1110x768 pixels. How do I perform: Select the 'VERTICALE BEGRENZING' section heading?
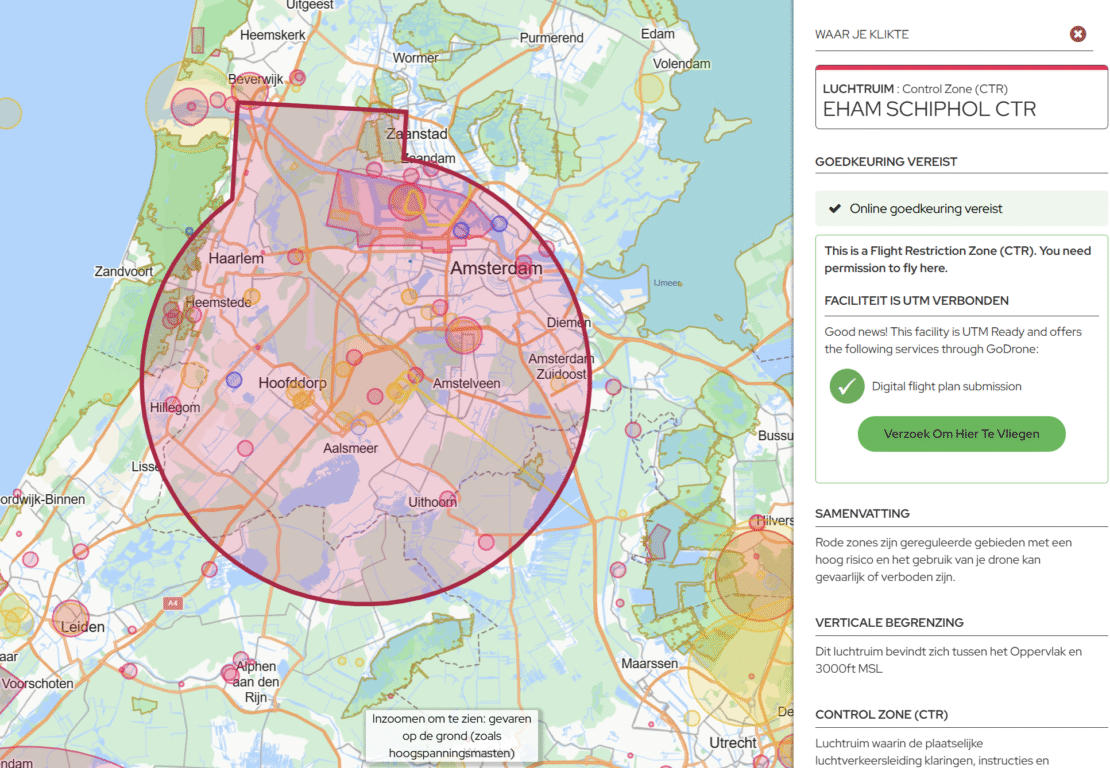[889, 622]
